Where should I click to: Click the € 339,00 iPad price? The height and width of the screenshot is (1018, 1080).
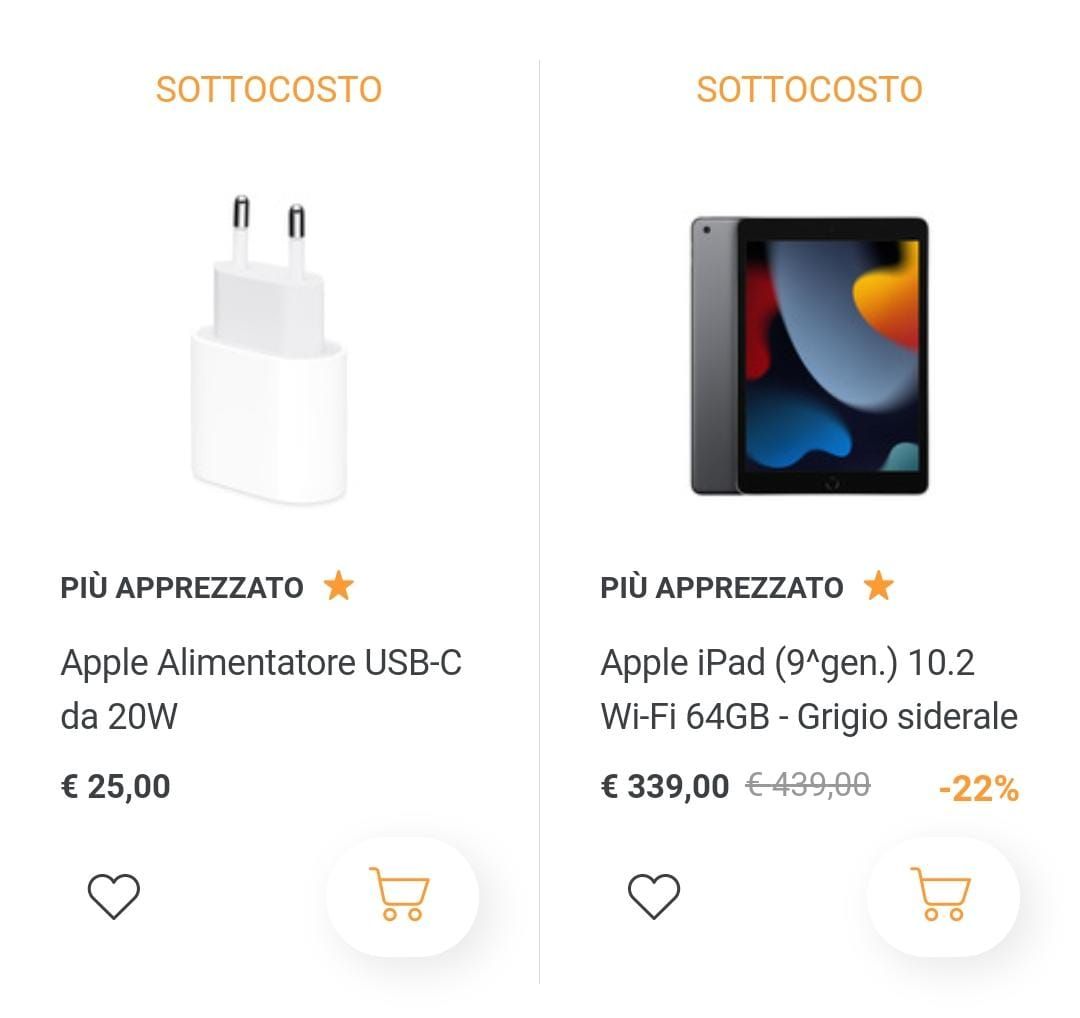(665, 786)
